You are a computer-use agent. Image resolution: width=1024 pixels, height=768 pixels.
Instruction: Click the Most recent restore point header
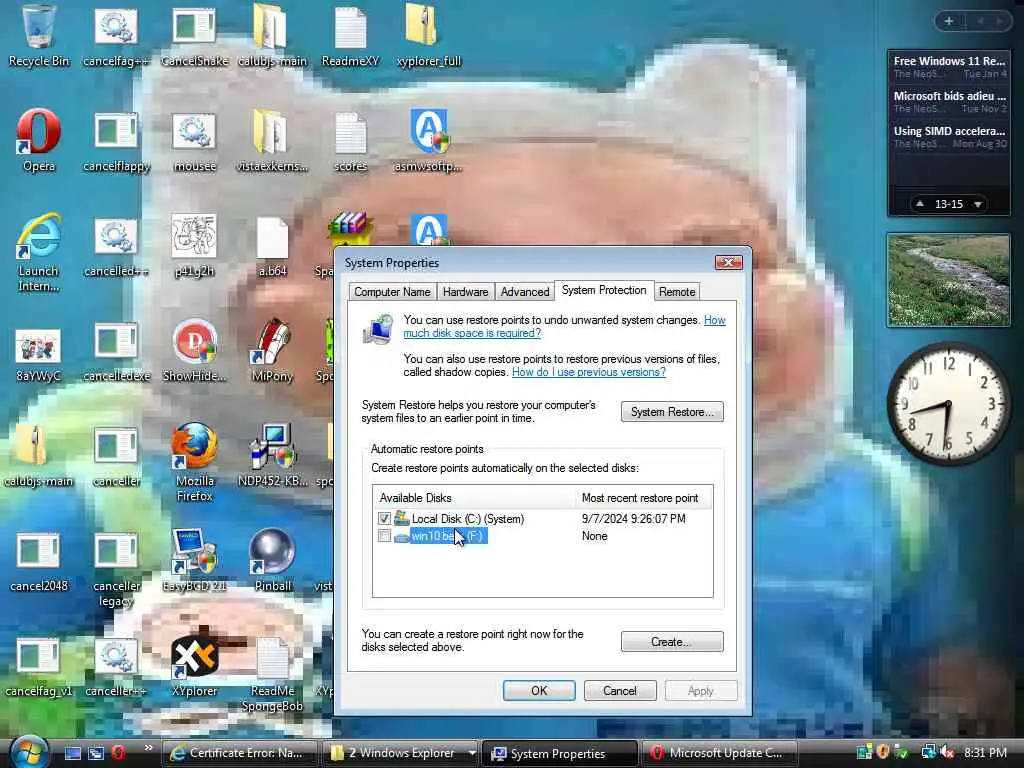(x=644, y=498)
